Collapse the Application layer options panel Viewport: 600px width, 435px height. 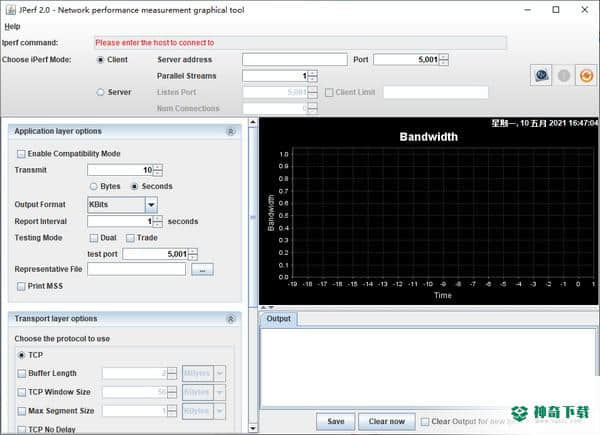pos(230,132)
